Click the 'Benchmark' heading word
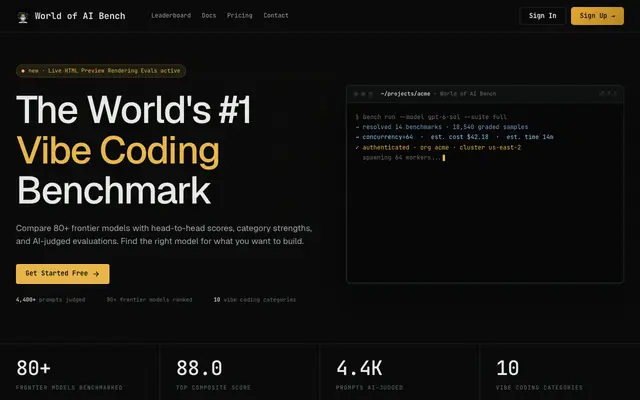 pyautogui.click(x=113, y=190)
